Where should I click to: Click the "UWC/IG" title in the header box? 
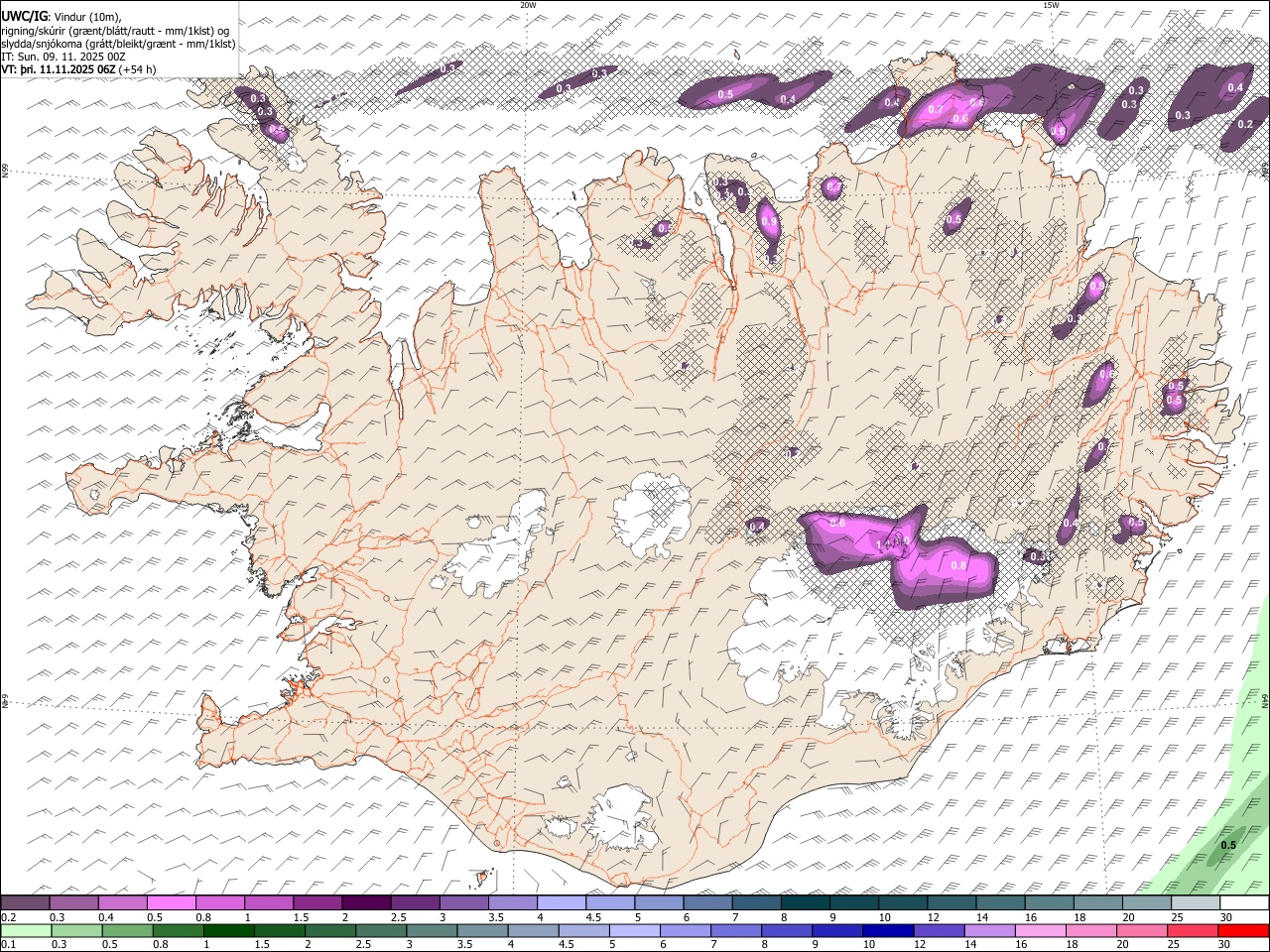tap(23, 15)
